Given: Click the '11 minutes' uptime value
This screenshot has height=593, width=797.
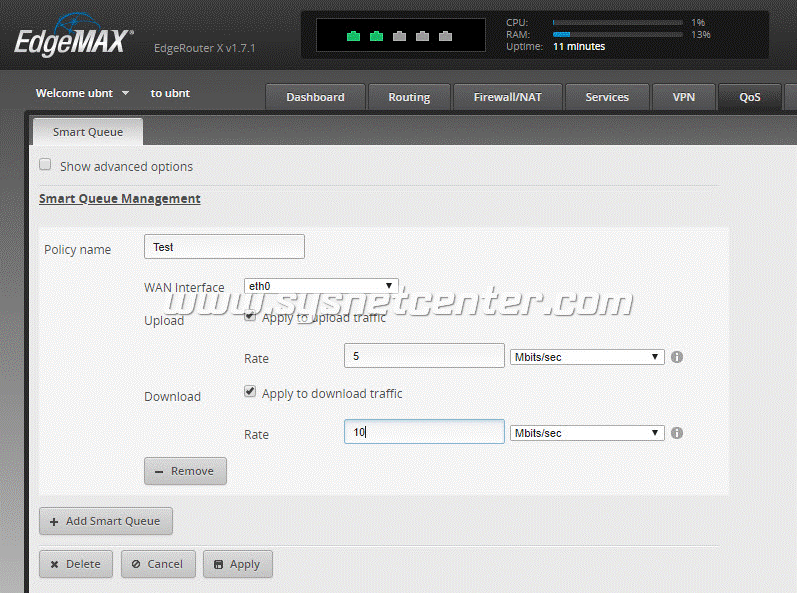Looking at the screenshot, I should (579, 46).
